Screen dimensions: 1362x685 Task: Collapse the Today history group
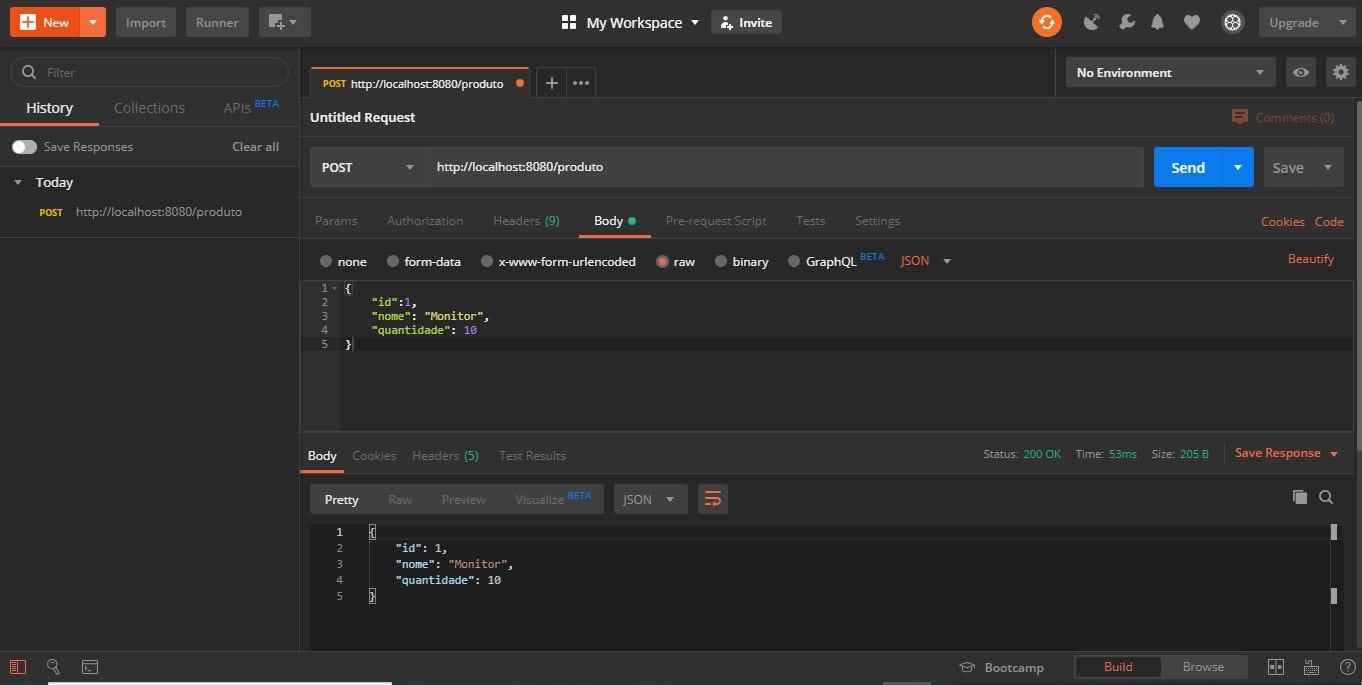tap(18, 182)
